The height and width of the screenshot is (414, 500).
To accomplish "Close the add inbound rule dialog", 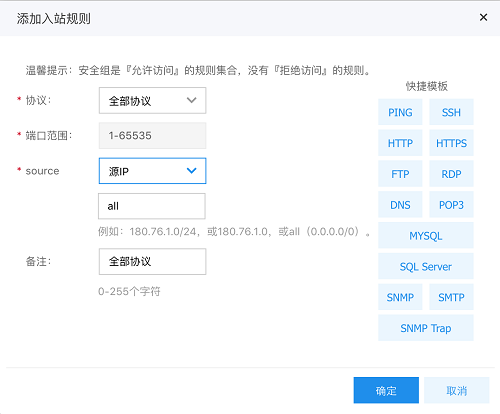I will (x=483, y=17).
